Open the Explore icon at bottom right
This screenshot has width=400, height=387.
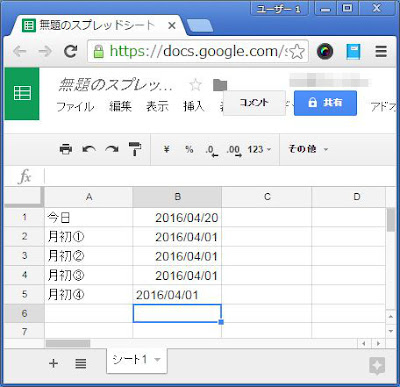point(377,366)
